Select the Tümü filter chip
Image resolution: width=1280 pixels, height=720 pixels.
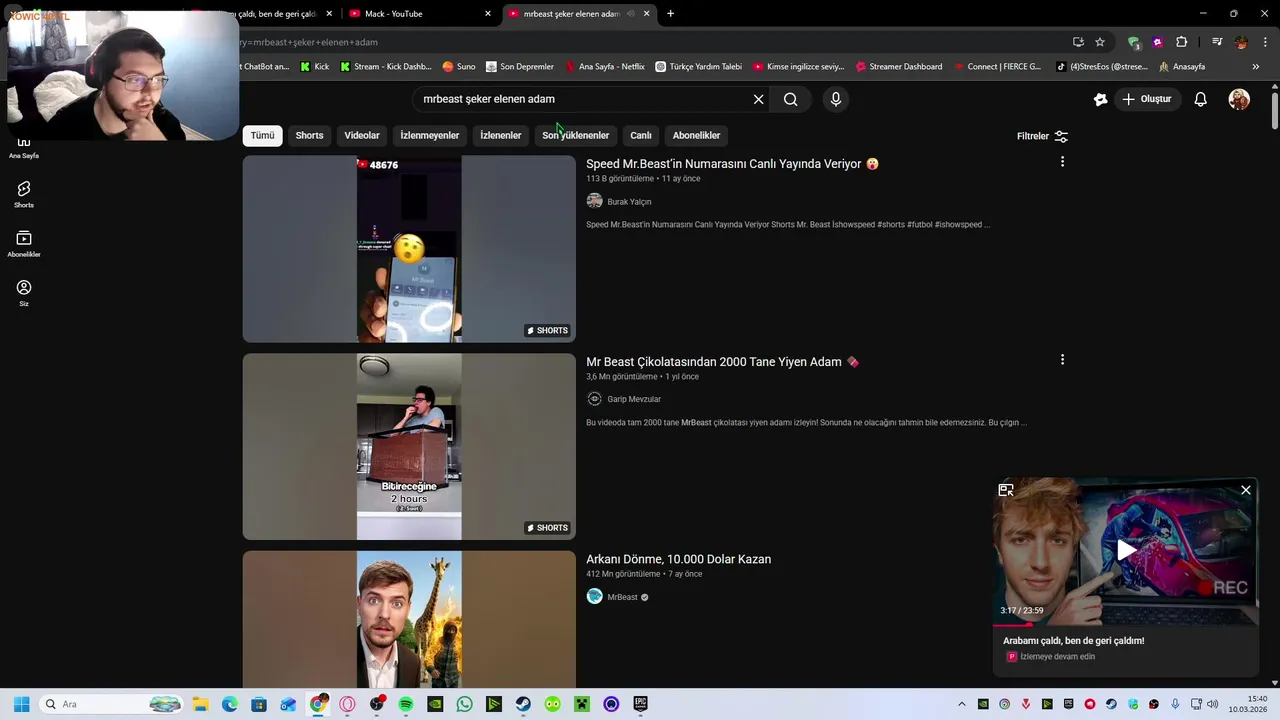click(262, 135)
